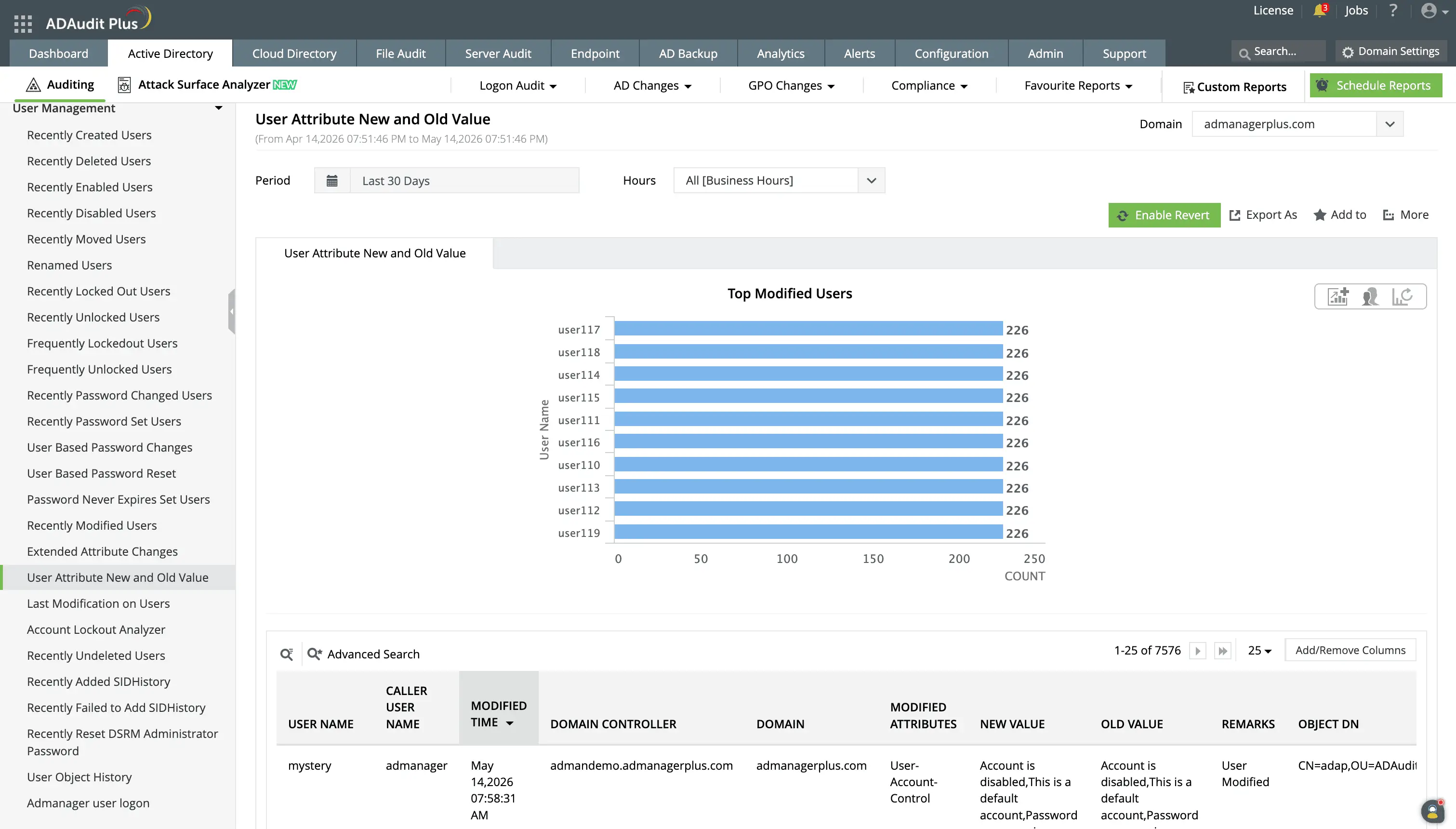1456x829 pixels.
Task: Click the Domain Settings gear icon
Action: [1347, 52]
